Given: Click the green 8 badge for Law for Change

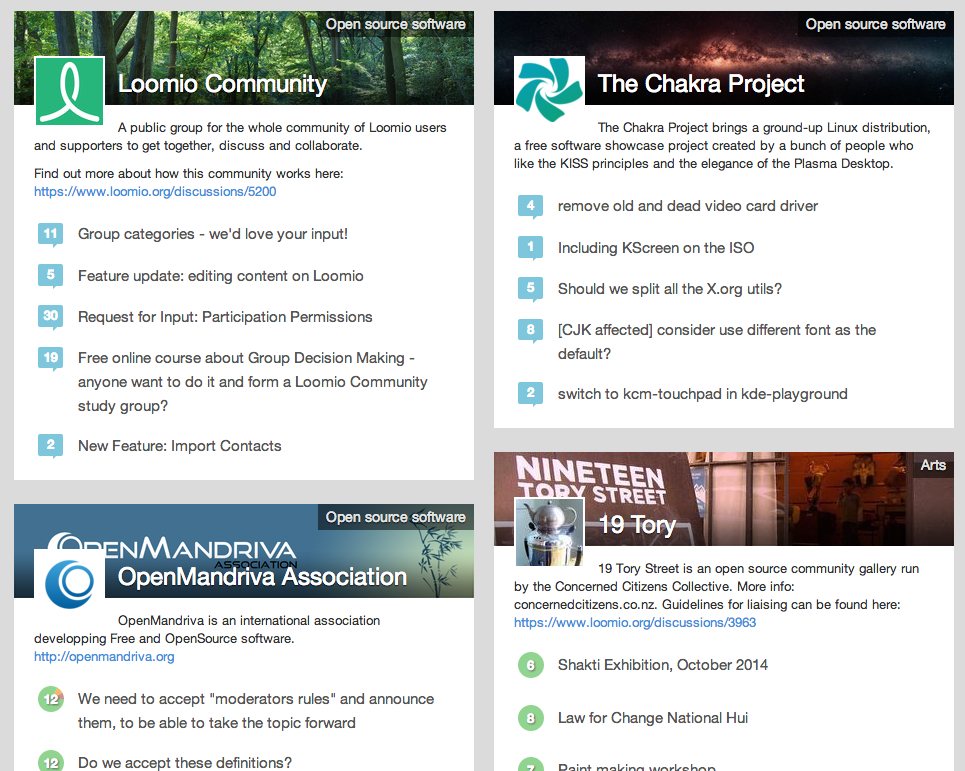Looking at the screenshot, I should [531, 718].
